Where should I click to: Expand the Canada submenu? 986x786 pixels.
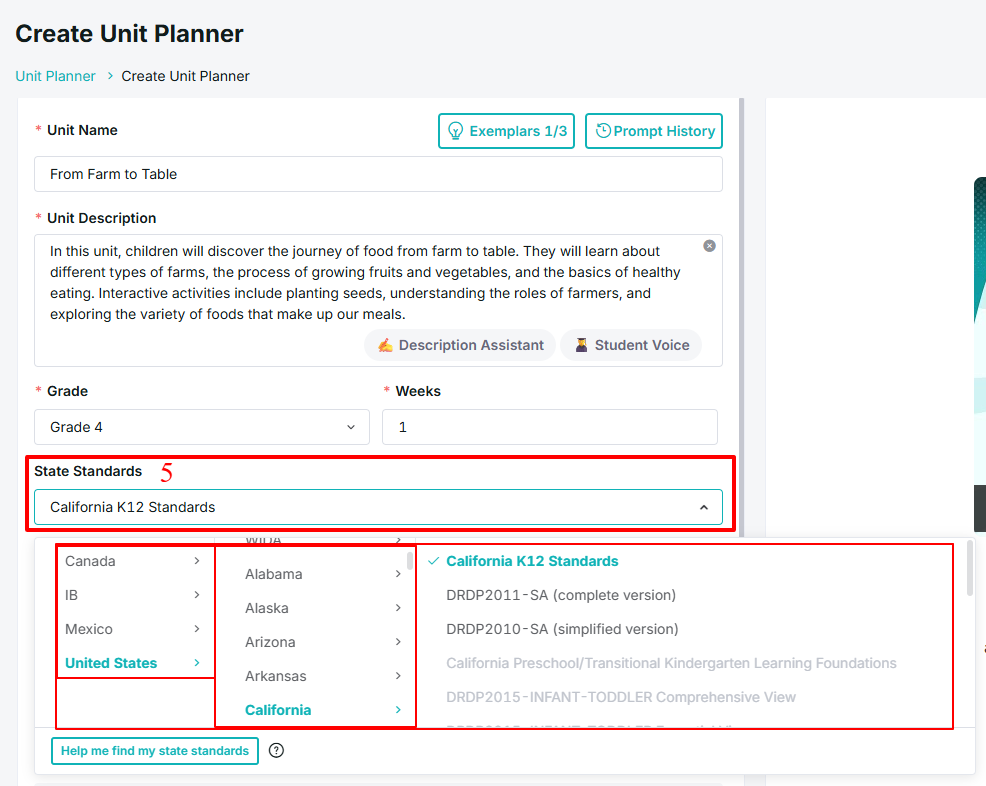pos(133,561)
